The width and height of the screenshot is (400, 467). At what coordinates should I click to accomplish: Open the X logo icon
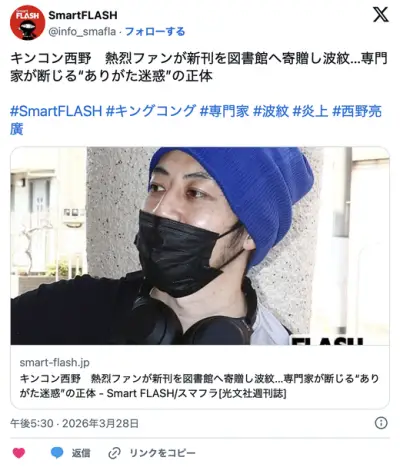click(380, 15)
